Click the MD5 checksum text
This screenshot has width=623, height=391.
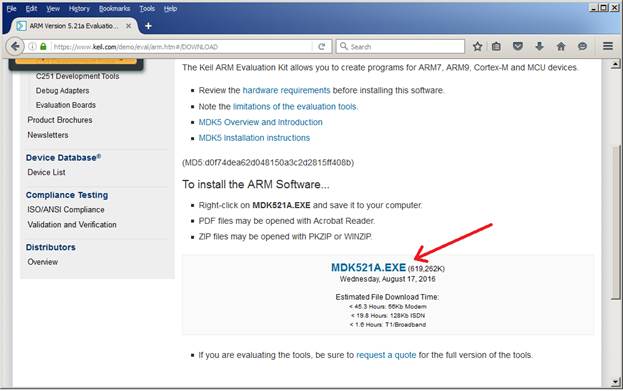pos(268,163)
